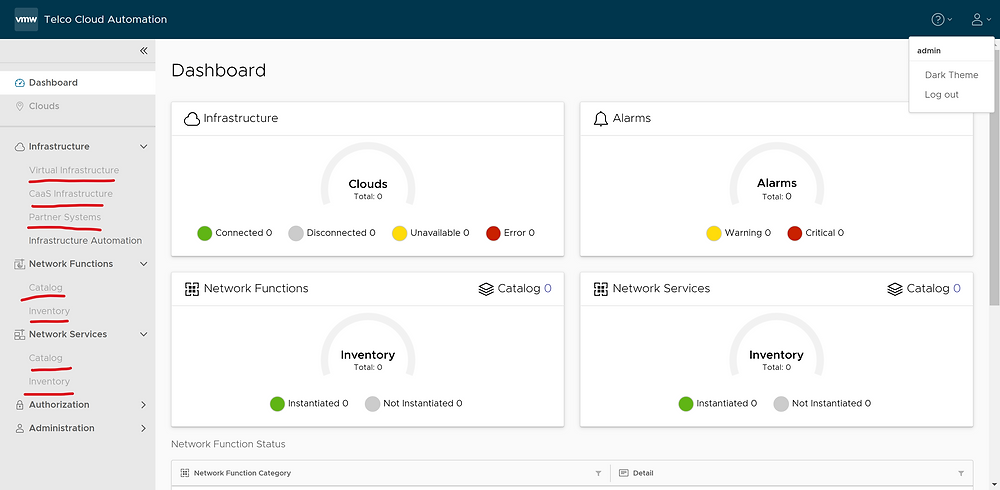
Task: Collapse the Infrastructure sidebar section
Action: (143, 147)
